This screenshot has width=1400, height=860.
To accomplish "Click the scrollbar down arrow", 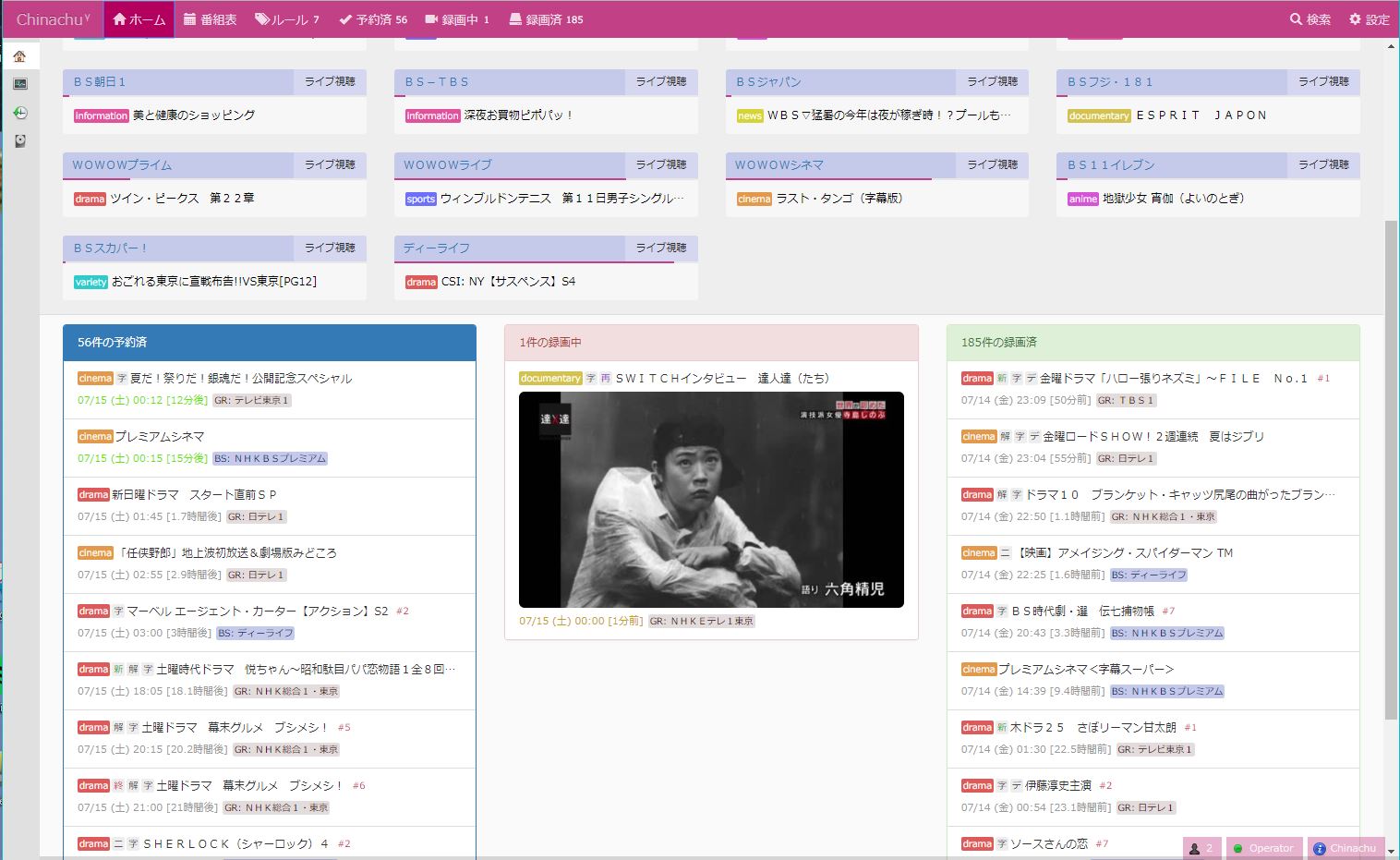I will coord(1391,852).
